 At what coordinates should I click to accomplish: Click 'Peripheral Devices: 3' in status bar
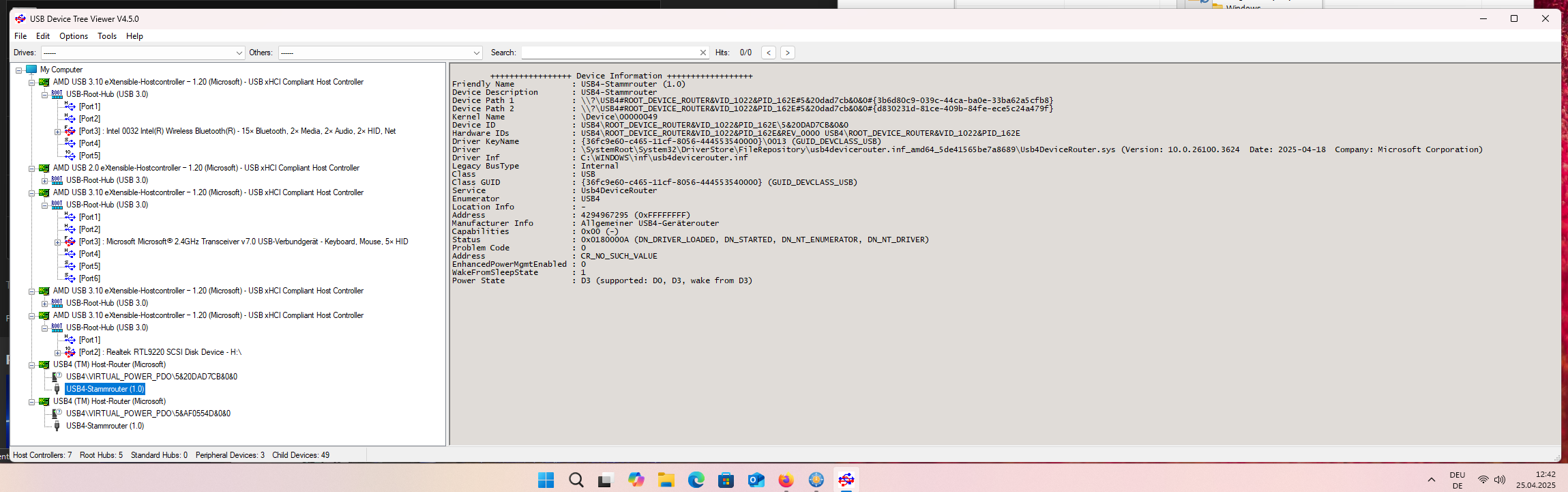click(x=230, y=455)
